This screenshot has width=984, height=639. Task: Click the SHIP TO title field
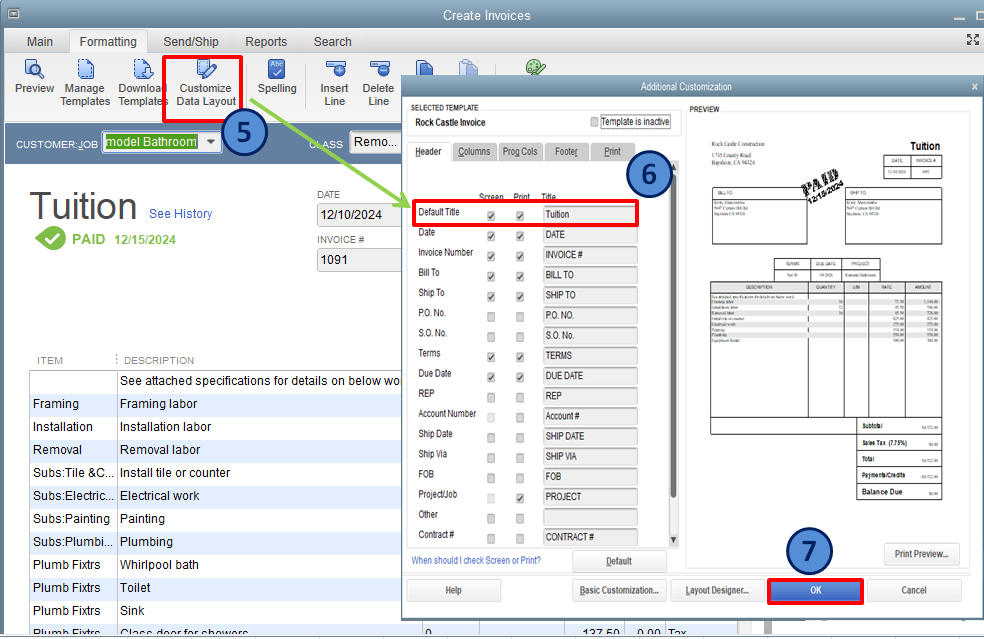pyautogui.click(x=591, y=295)
